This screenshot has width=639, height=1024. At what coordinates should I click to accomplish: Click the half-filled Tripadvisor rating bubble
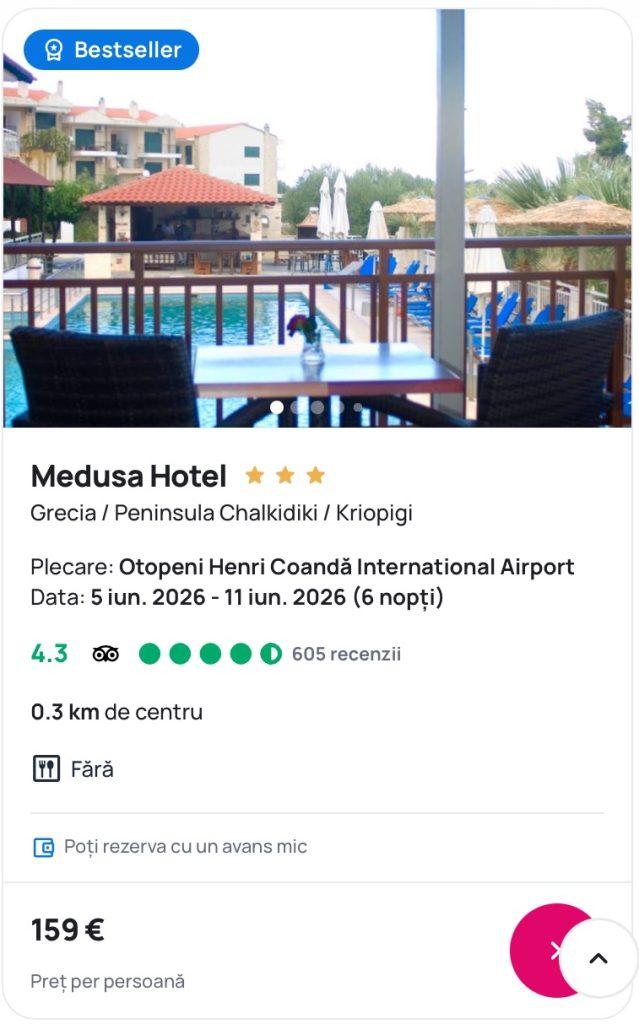coord(271,654)
